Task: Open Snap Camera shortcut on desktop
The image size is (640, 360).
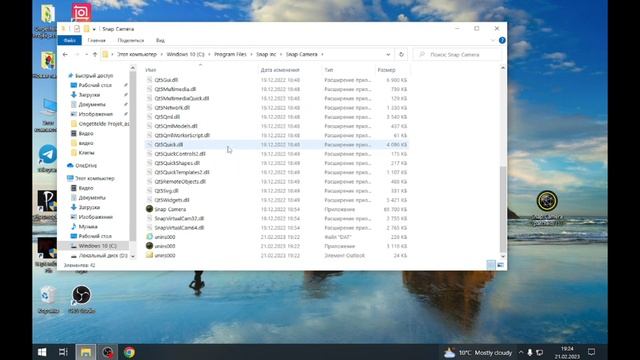Action: coord(547,207)
